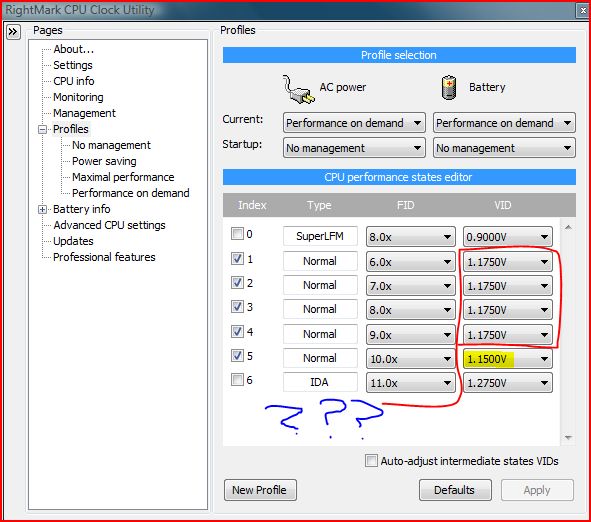Enable the index 0 SuperLFM state checkbox
591x522 pixels.
click(237, 234)
